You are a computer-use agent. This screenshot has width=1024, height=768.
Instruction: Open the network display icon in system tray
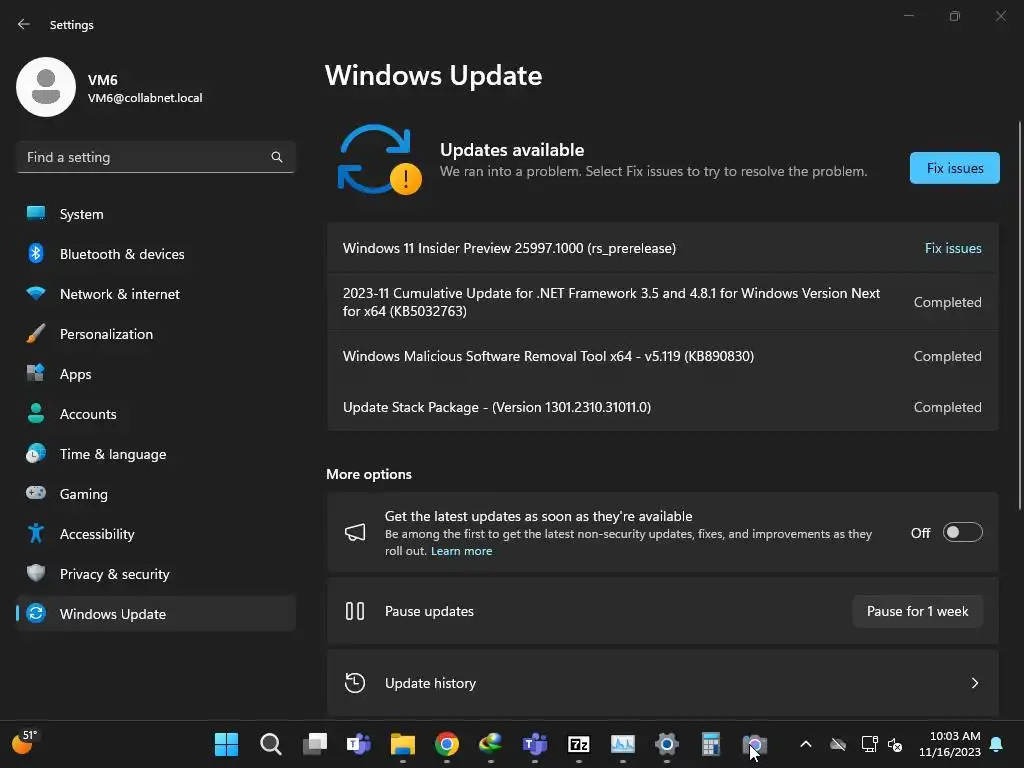tap(869, 744)
